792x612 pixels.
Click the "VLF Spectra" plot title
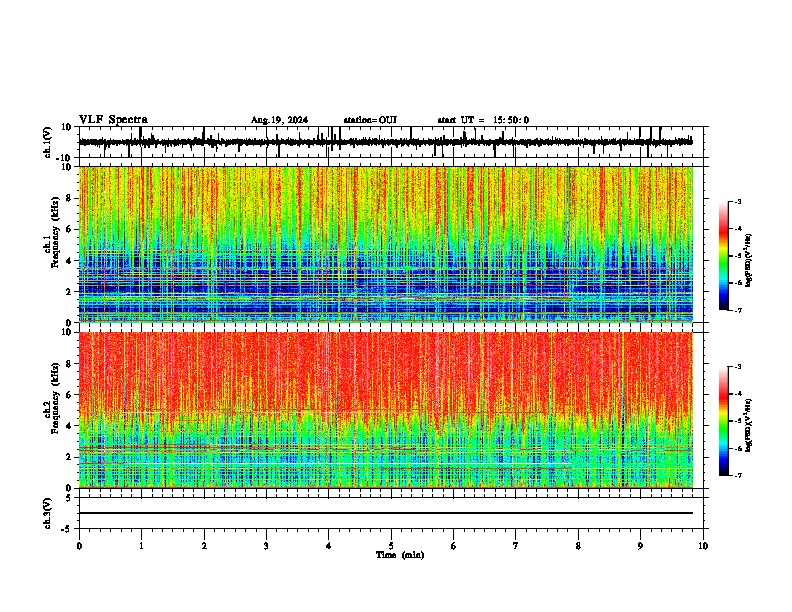click(113, 120)
